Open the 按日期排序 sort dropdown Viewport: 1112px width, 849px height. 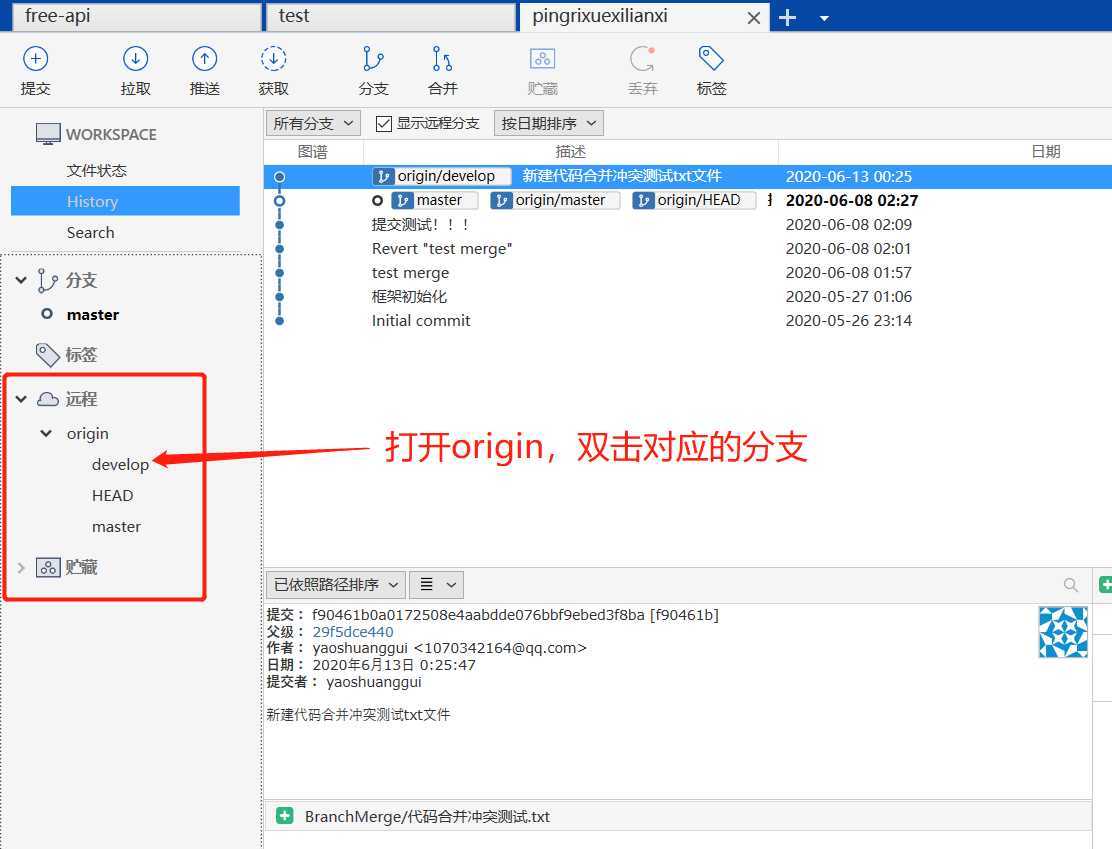[549, 123]
